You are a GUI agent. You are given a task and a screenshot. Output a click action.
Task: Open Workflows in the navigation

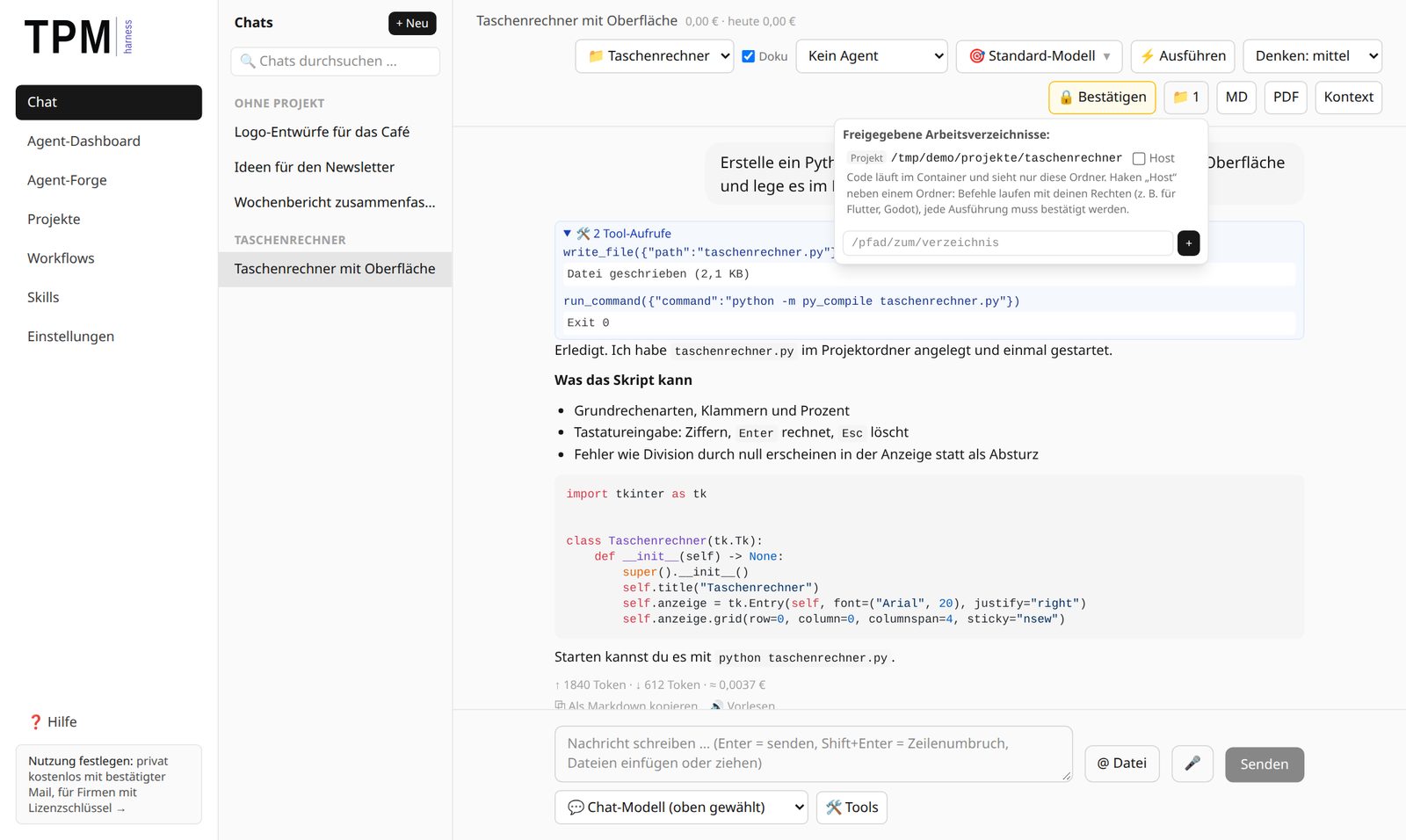click(109, 258)
